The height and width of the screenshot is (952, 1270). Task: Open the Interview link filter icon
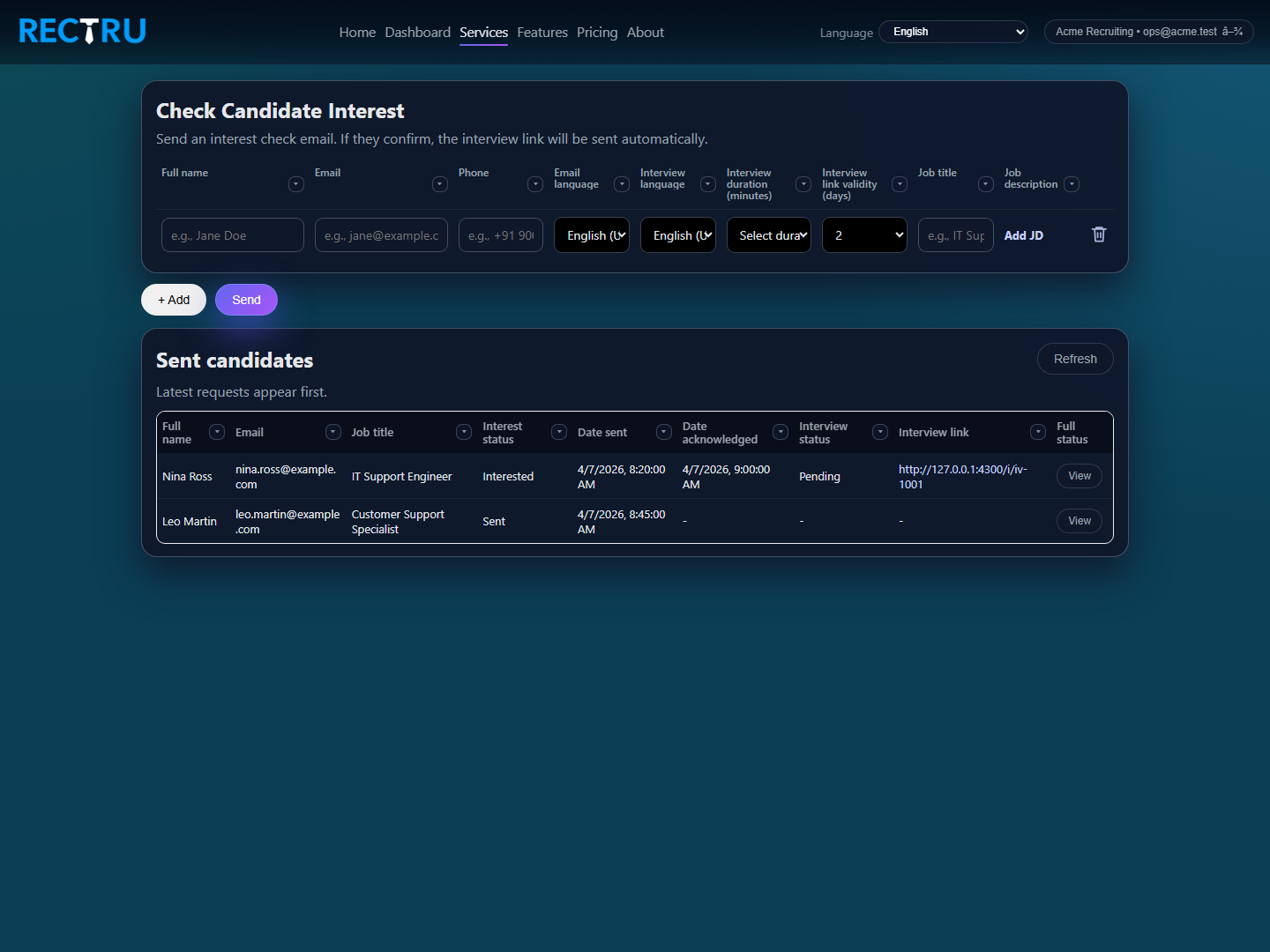pos(1038,432)
